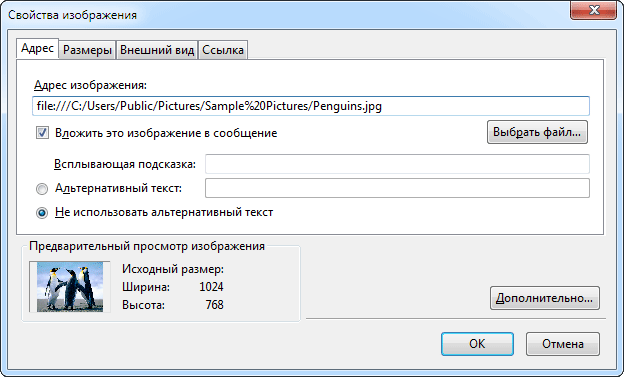Toggle Вложить это изображение в сообщение checkbox

[42, 133]
